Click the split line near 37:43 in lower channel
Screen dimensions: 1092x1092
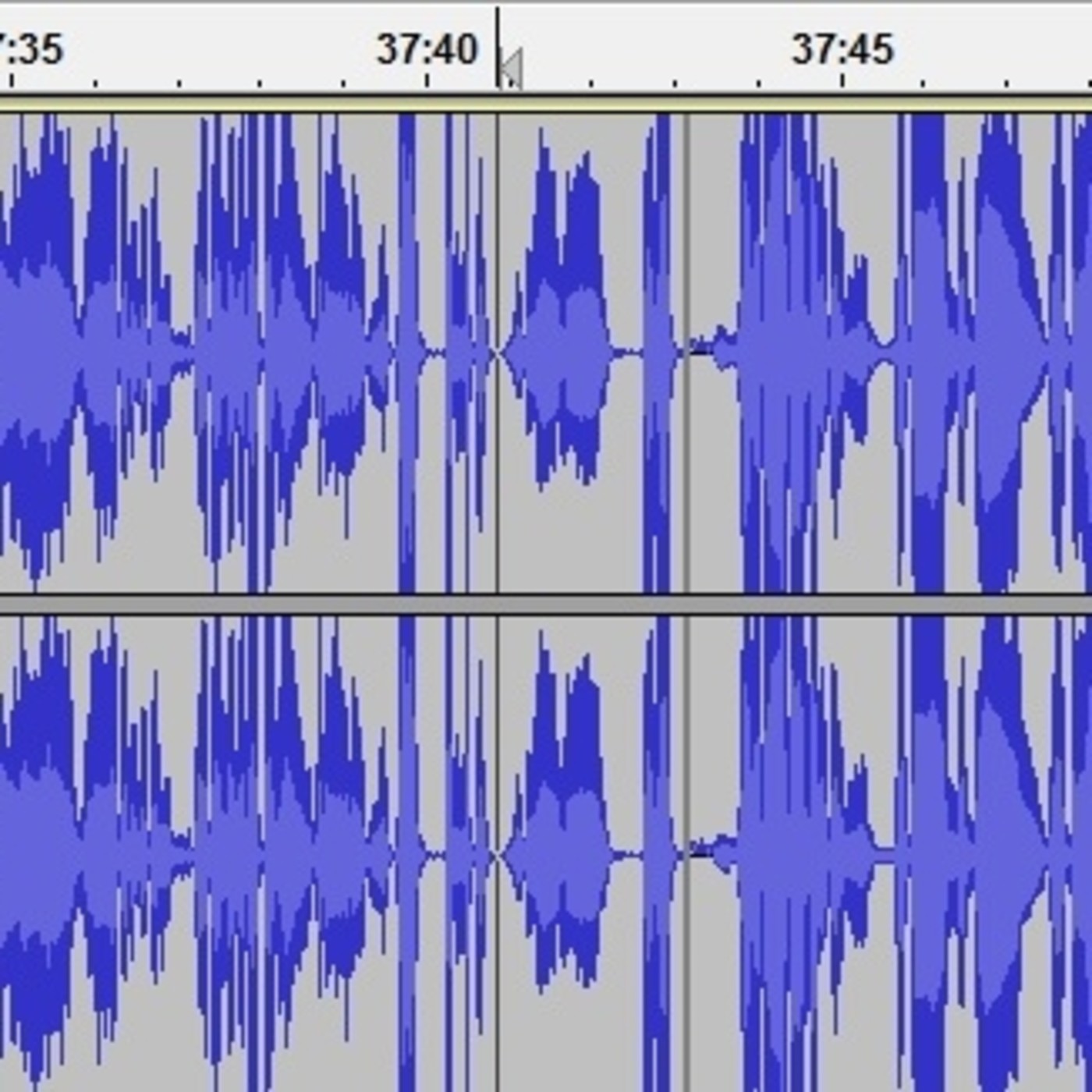pos(686,853)
